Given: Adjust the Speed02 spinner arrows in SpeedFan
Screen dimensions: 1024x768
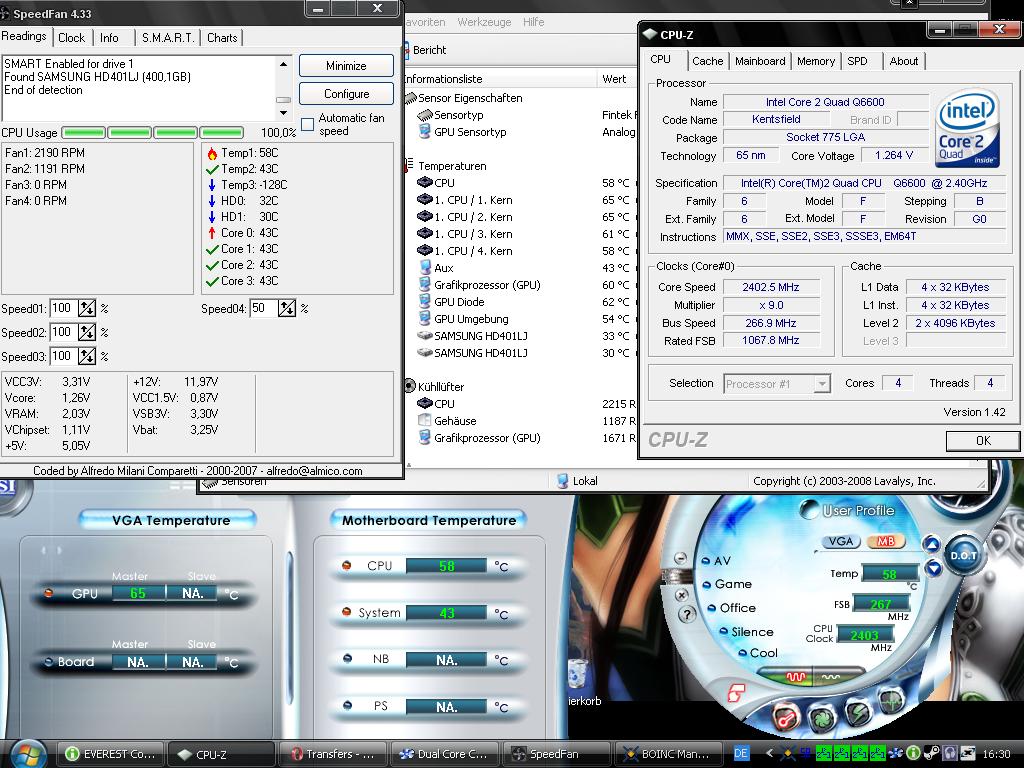Looking at the screenshot, I should click(87, 332).
